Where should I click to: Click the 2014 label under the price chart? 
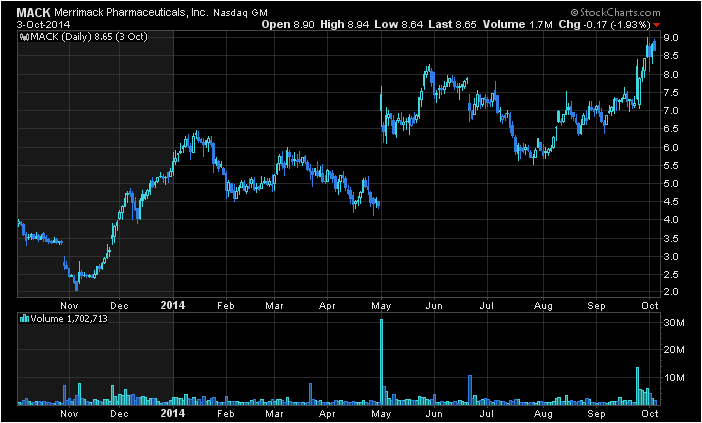(x=173, y=306)
